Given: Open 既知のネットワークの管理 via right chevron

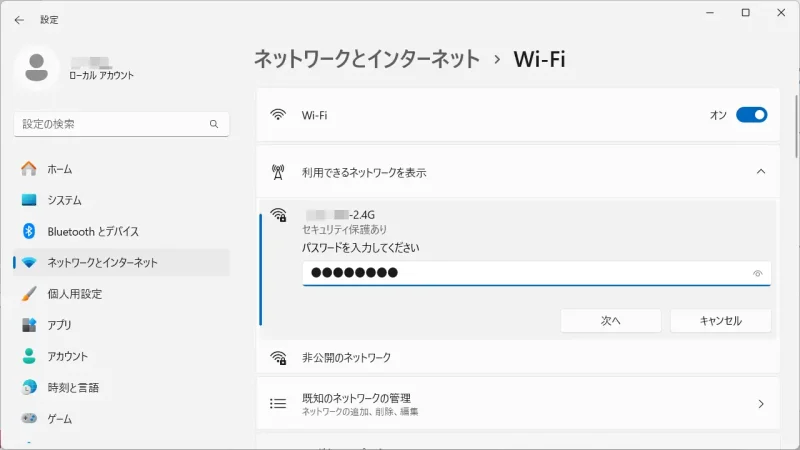Looking at the screenshot, I should point(761,404).
